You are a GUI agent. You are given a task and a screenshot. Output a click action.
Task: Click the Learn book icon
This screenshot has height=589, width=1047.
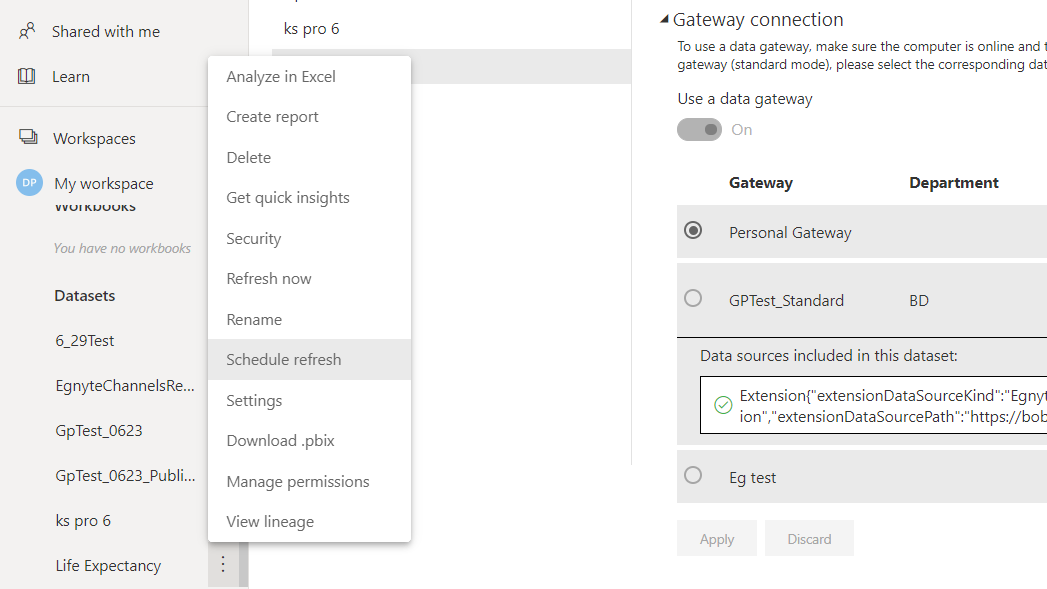27,76
